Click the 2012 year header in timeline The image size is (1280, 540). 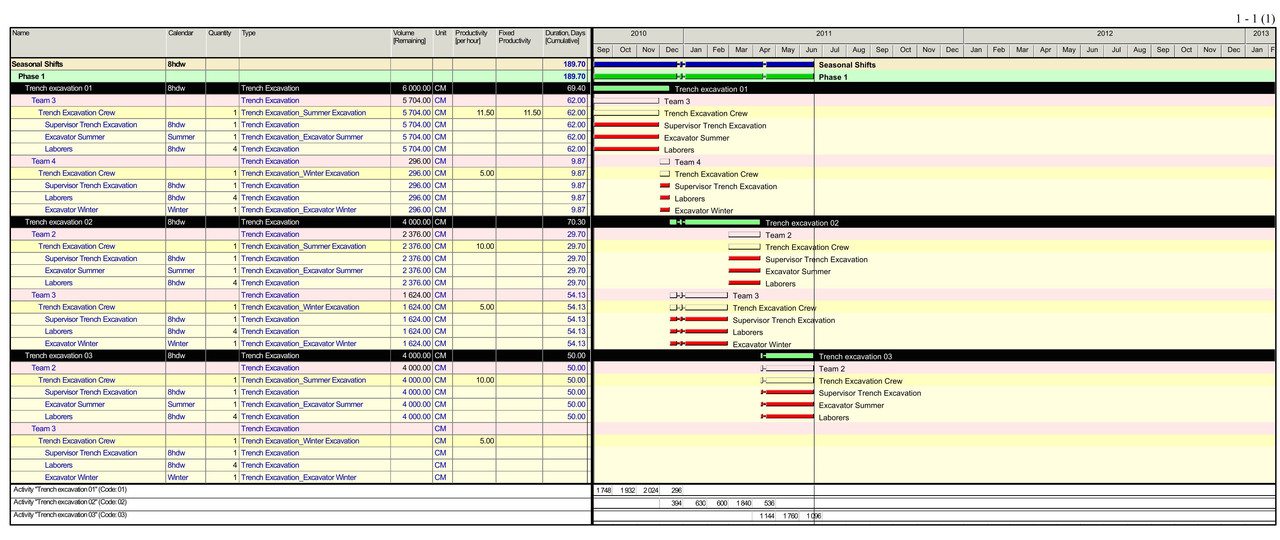click(1104, 34)
